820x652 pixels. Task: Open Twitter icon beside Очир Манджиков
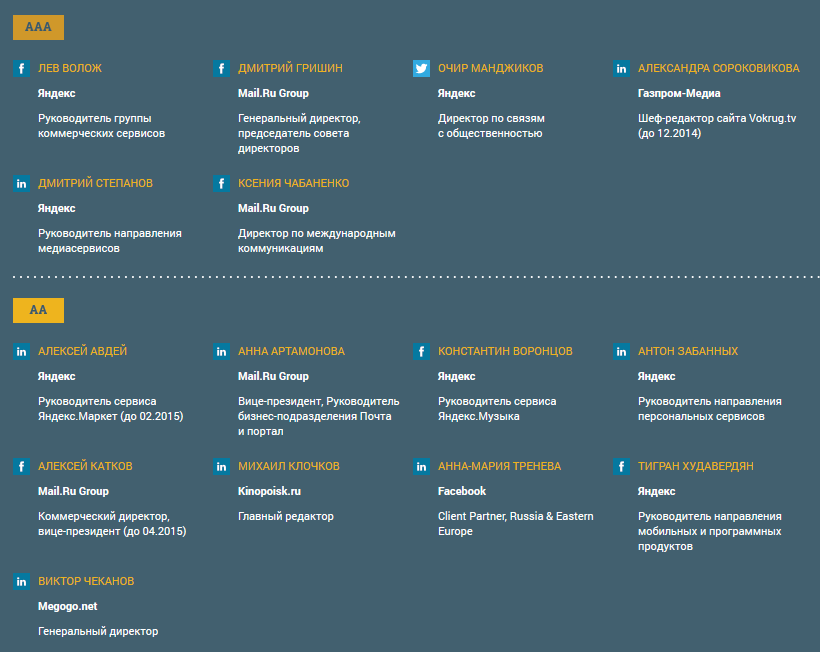click(x=421, y=68)
